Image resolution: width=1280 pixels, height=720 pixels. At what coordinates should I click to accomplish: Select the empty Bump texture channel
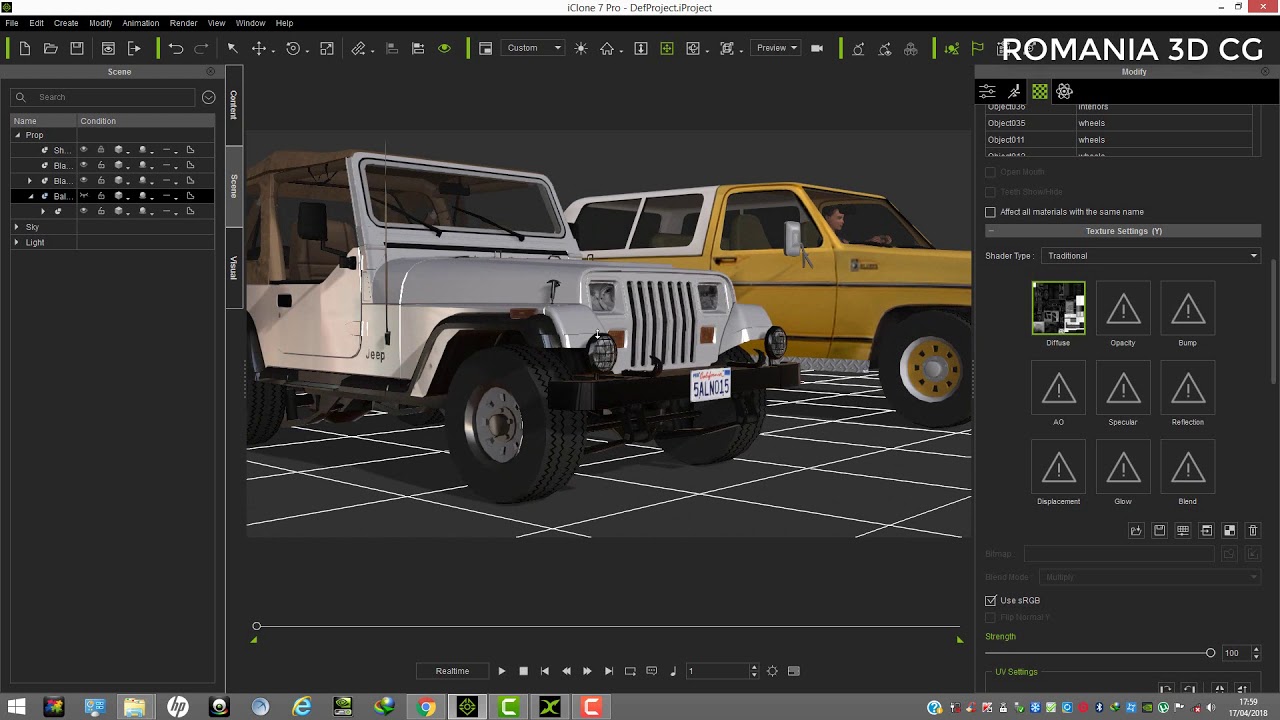[x=1188, y=308]
